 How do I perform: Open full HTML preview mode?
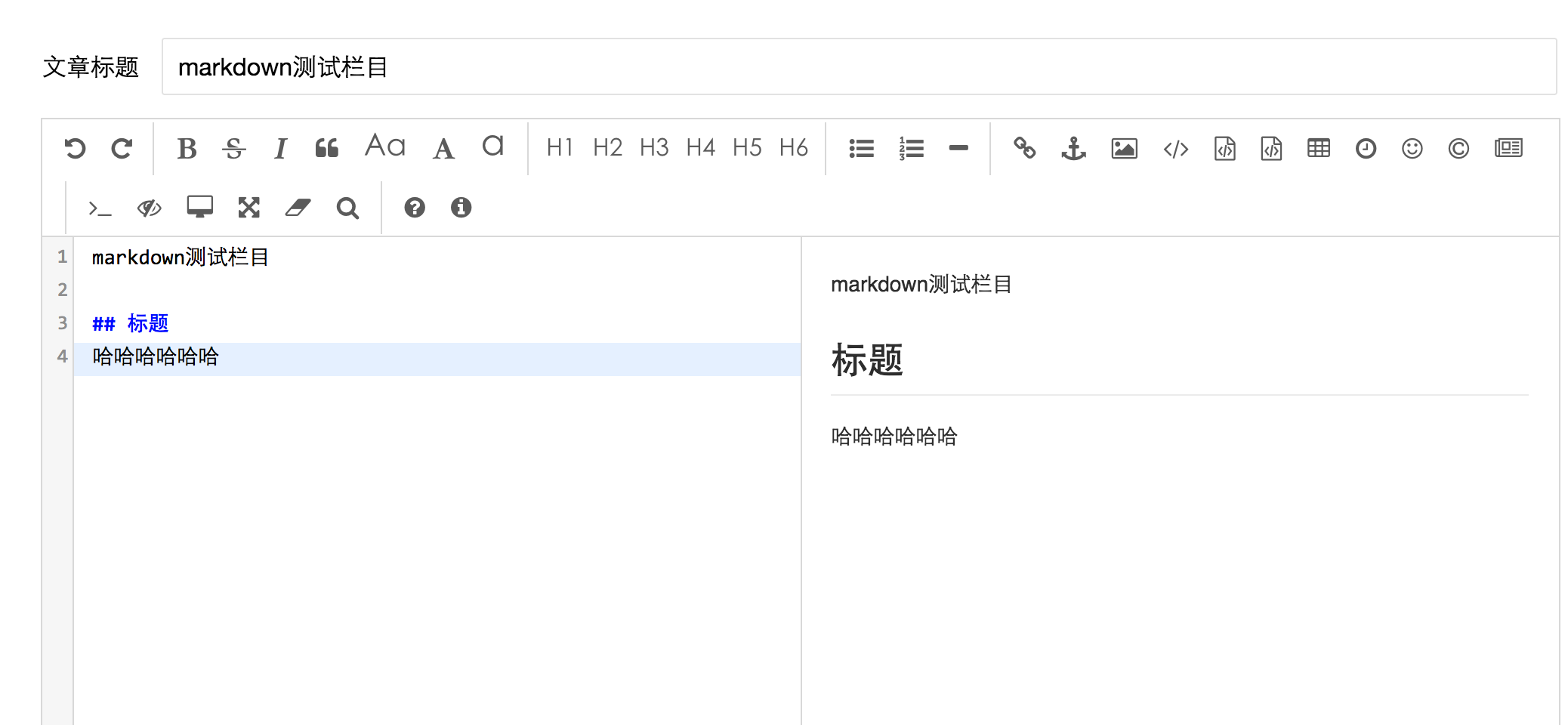[200, 207]
